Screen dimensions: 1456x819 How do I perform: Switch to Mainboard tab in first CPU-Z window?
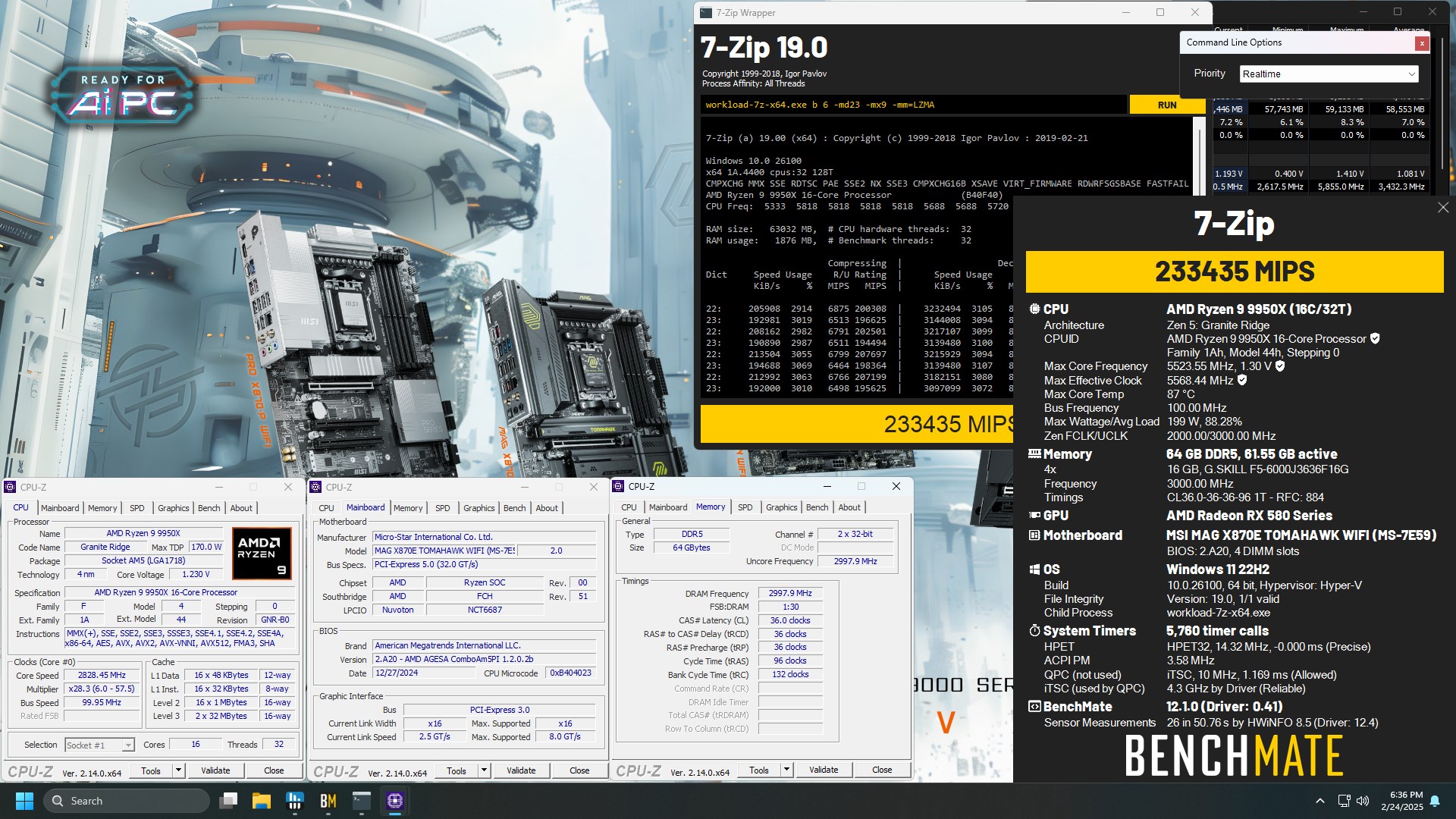tap(60, 508)
